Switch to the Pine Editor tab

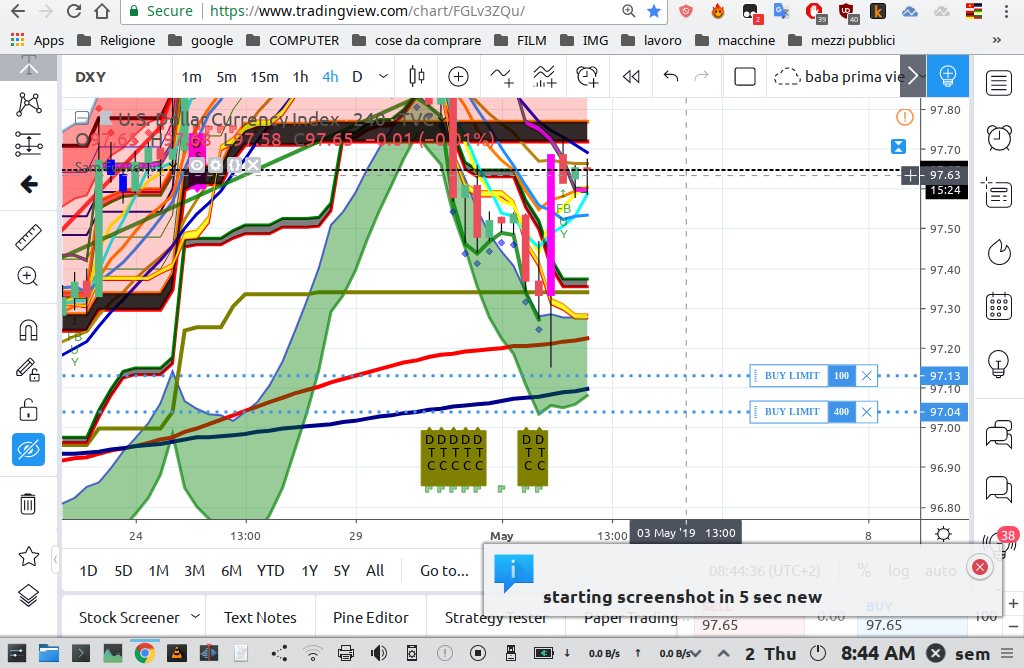click(370, 618)
